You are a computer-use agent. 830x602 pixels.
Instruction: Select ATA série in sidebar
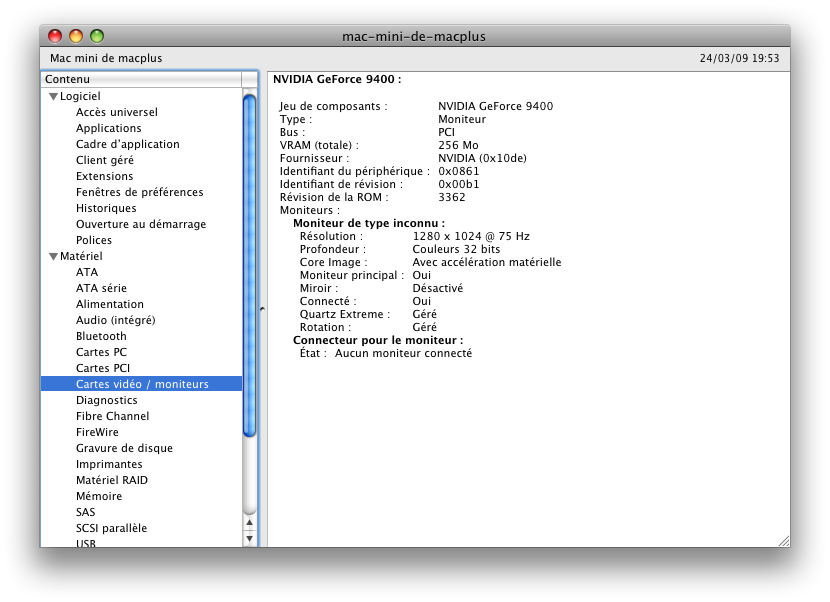(101, 288)
